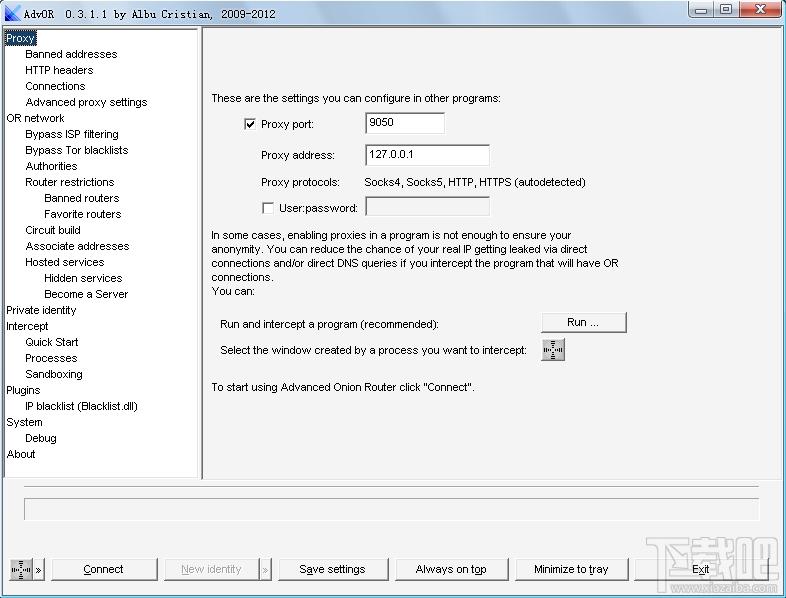Select Banned routers item
This screenshot has height=598, width=786.
(82, 198)
